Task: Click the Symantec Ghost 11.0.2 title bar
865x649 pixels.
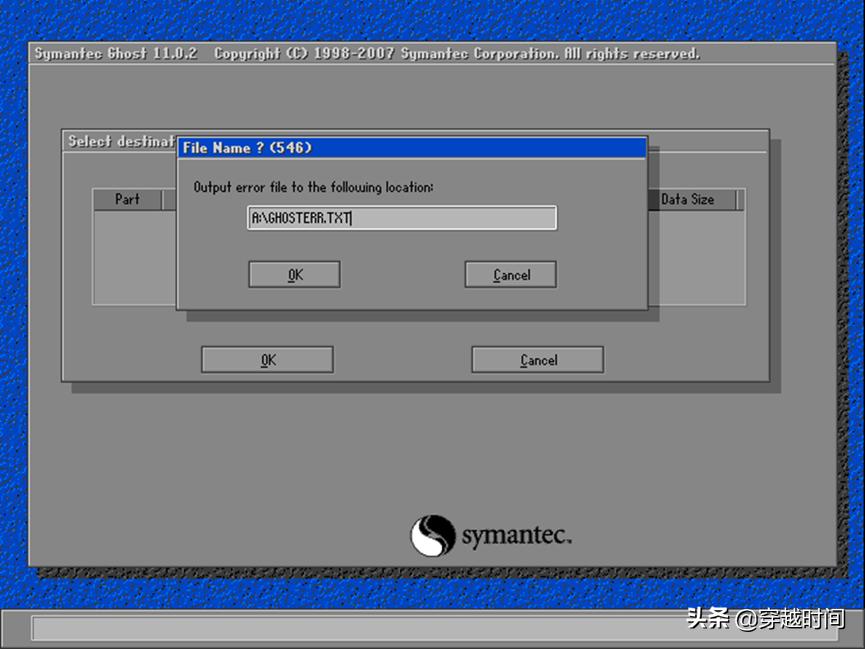Action: 115,52
